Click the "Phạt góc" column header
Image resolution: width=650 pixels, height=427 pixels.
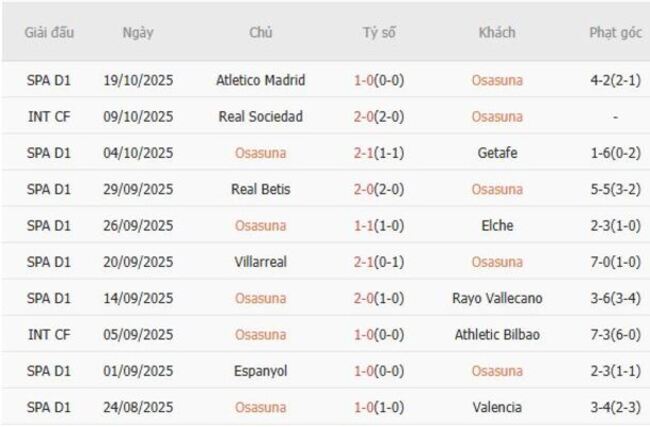[x=615, y=32]
